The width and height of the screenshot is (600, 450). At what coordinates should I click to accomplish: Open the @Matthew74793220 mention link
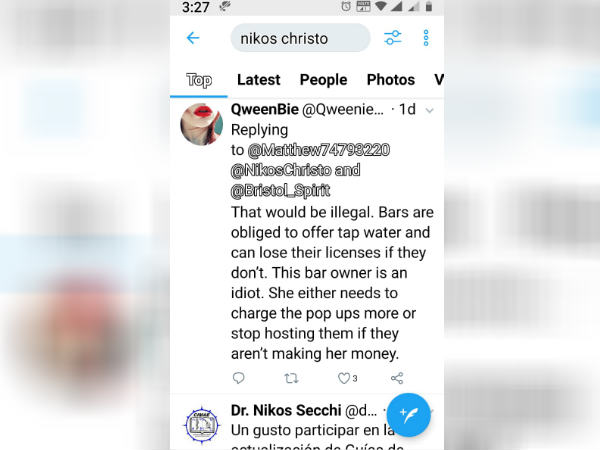(x=319, y=150)
